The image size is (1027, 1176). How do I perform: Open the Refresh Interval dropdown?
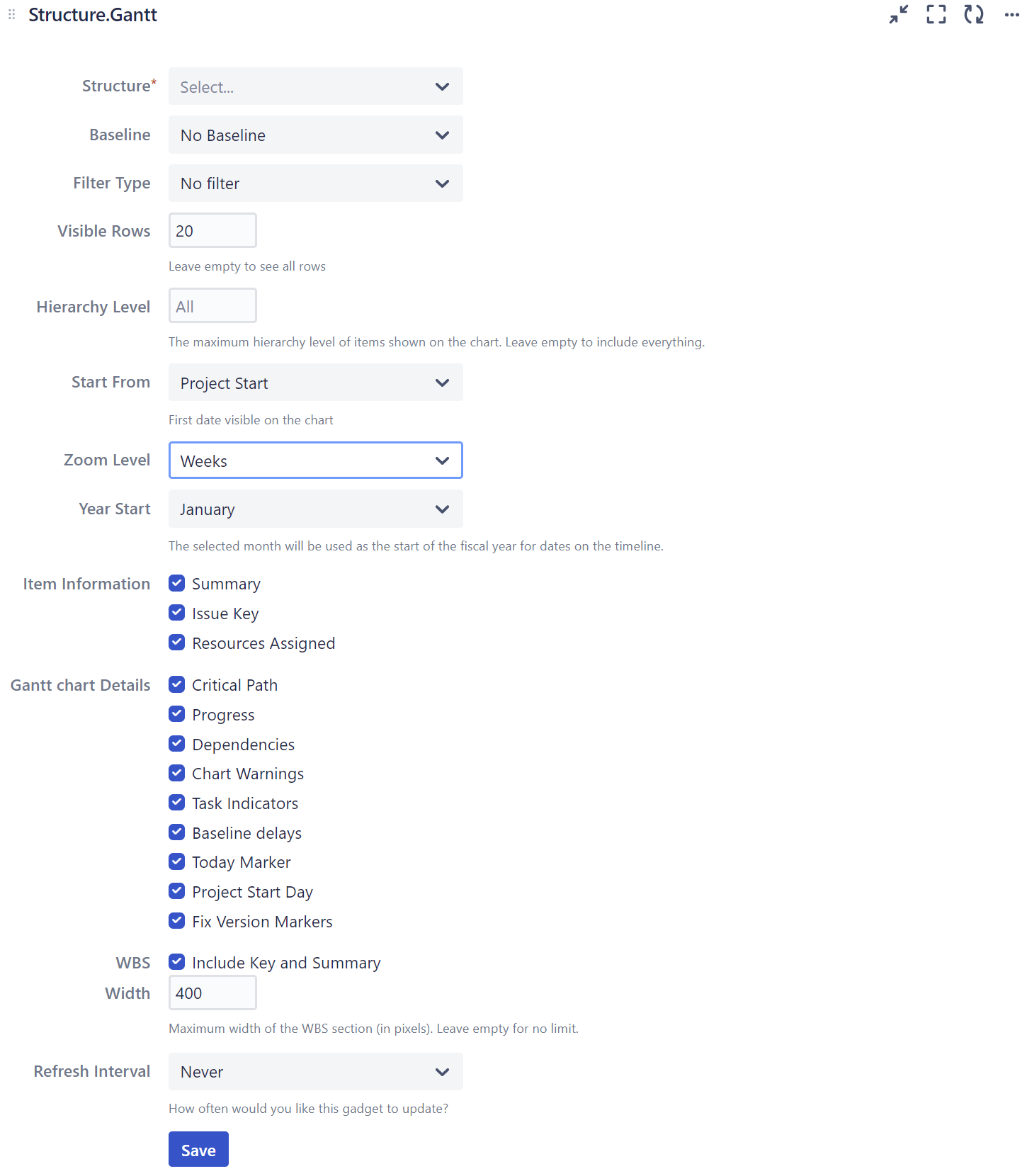point(315,1071)
